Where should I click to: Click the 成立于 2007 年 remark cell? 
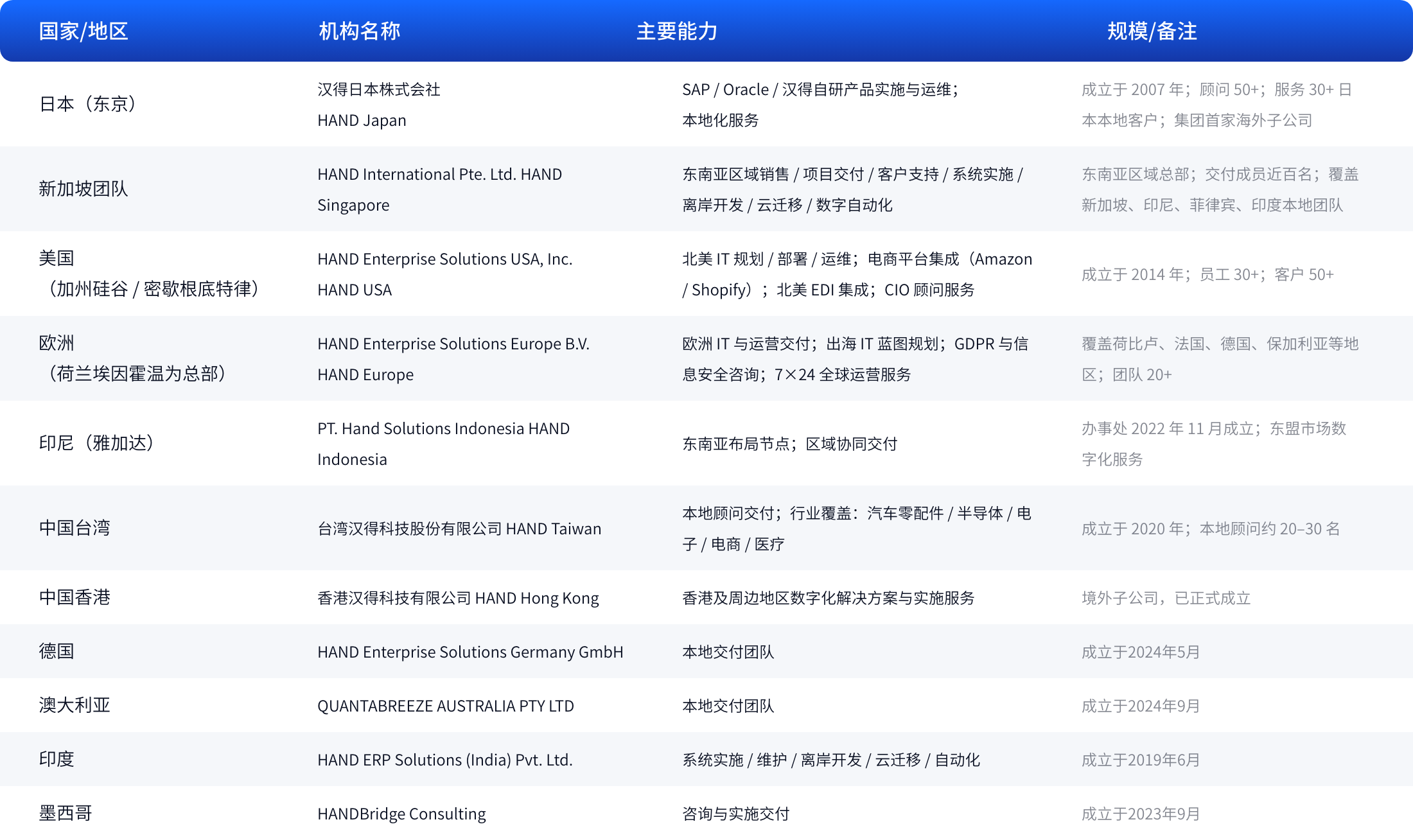pos(1217,105)
